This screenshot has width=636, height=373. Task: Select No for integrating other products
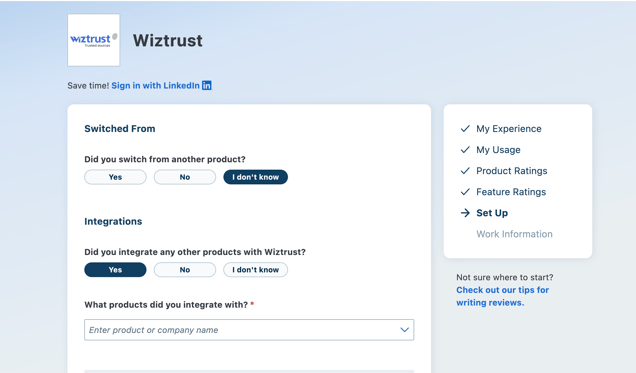pos(185,270)
